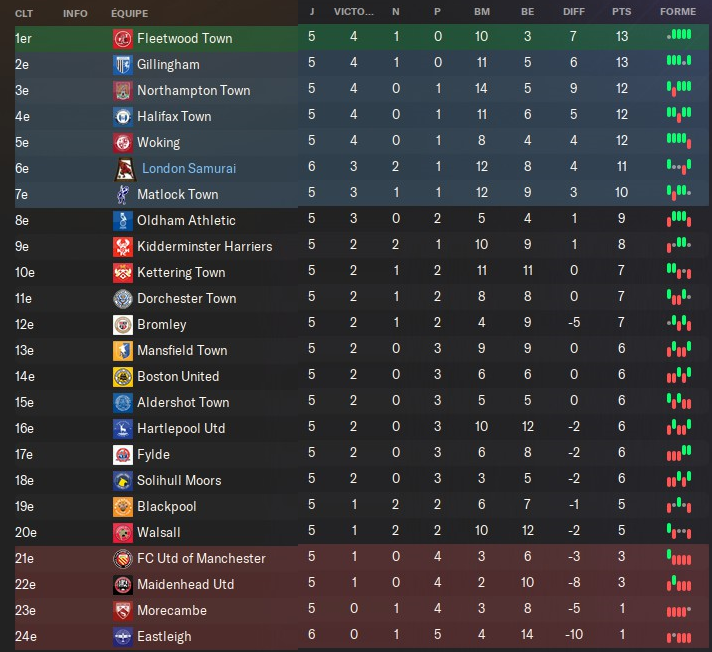This screenshot has height=652, width=712.
Task: Select the London Samurai team logo
Action: [x=124, y=169]
